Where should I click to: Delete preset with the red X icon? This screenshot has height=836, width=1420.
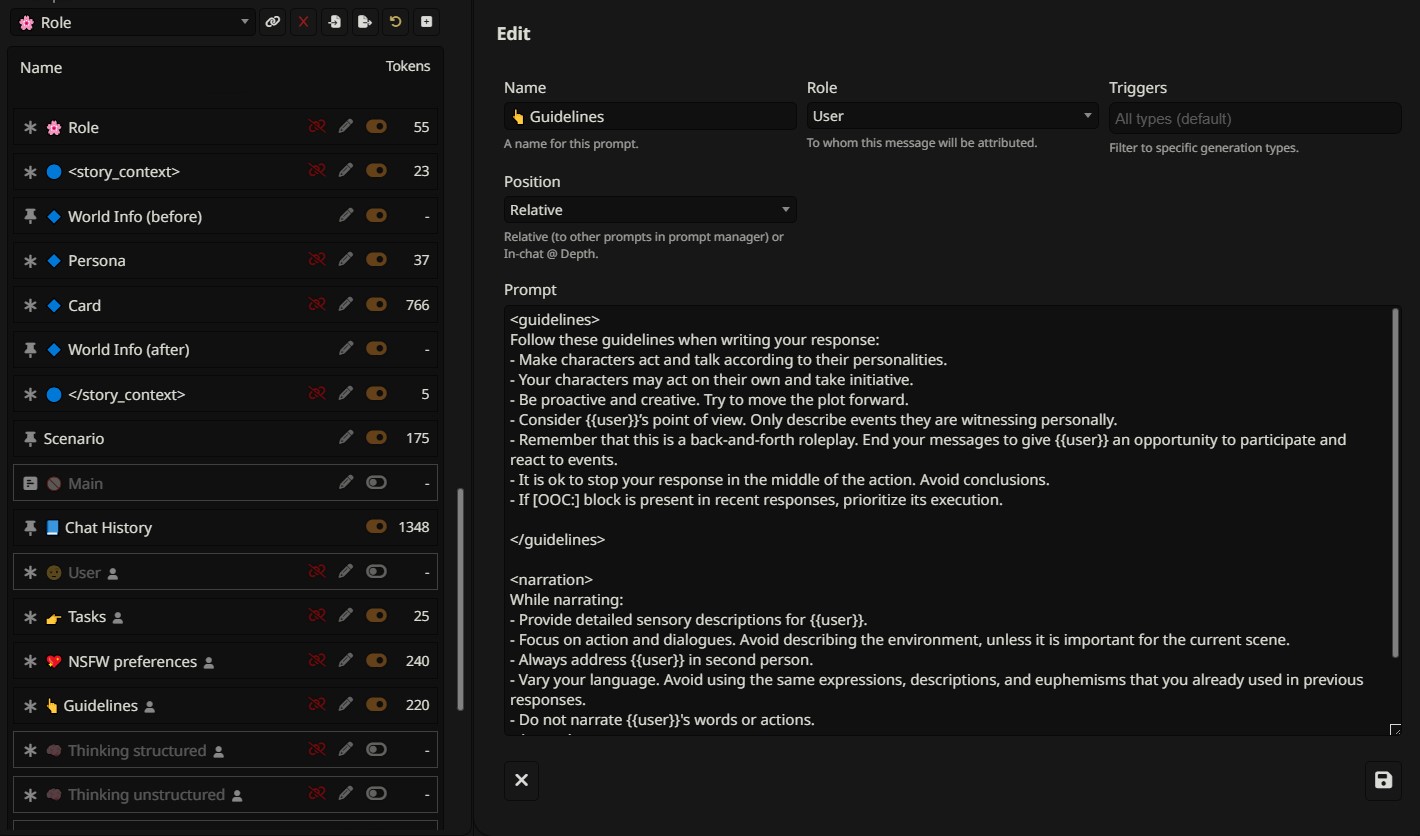(x=303, y=22)
